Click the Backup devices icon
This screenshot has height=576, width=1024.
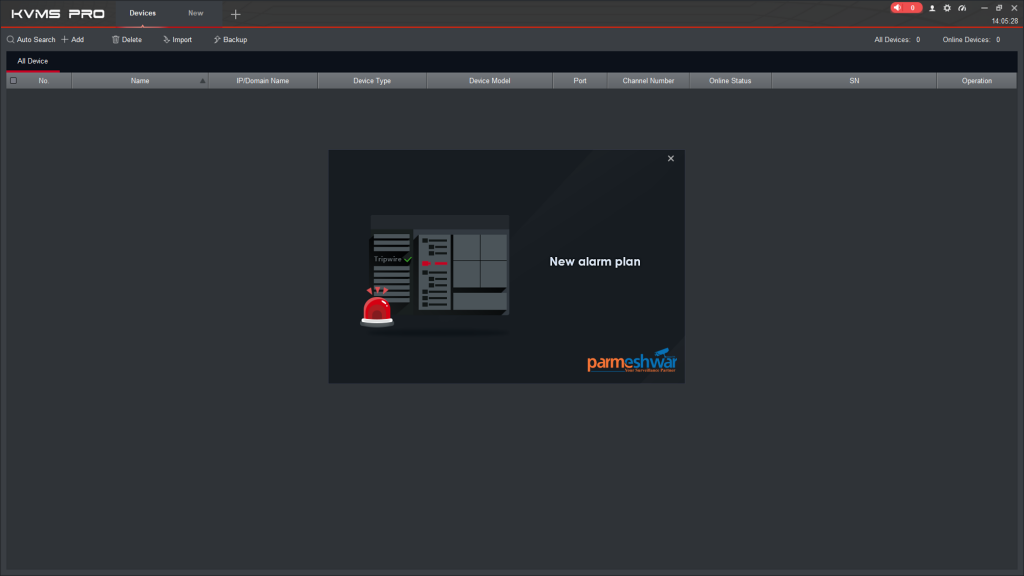[x=216, y=40]
